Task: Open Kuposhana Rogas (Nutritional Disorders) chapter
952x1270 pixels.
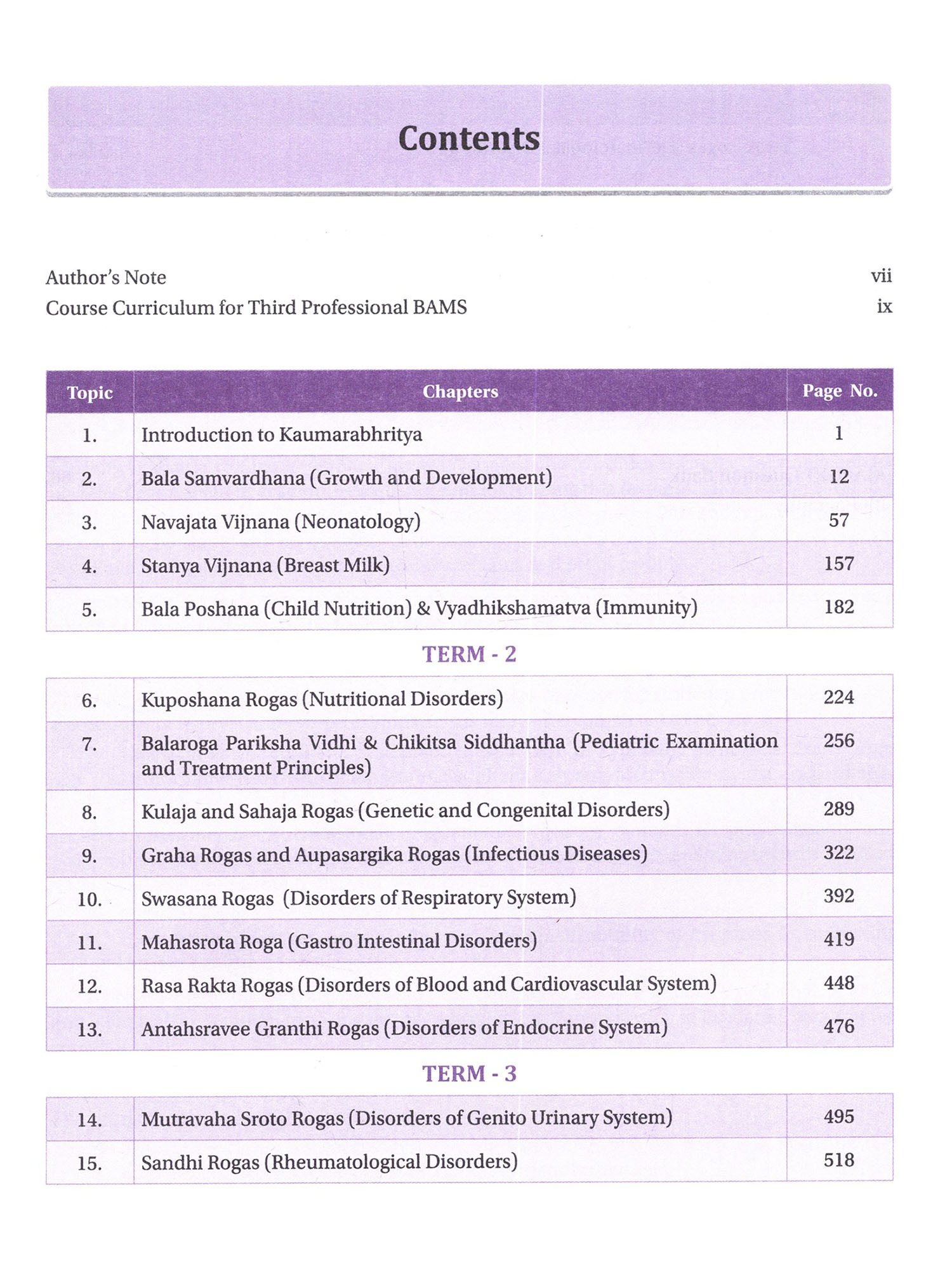Action: coord(322,699)
